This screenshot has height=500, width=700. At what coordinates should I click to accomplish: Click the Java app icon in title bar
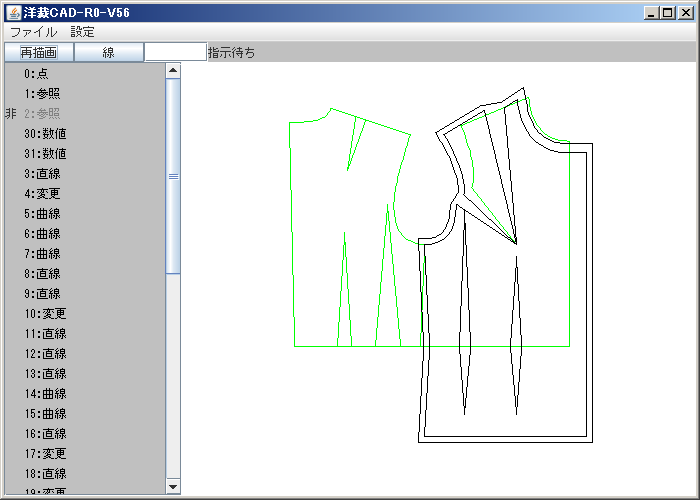[x=14, y=12]
